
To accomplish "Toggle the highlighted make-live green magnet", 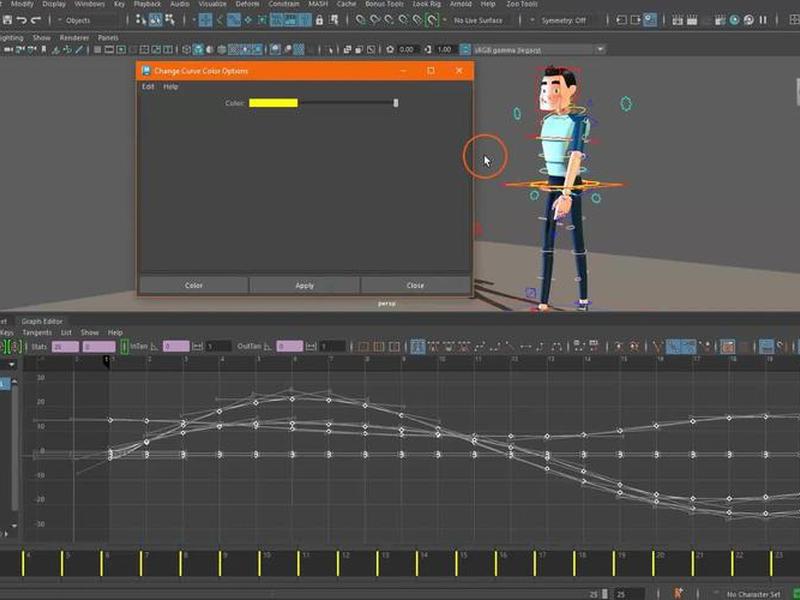I will click(432, 20).
